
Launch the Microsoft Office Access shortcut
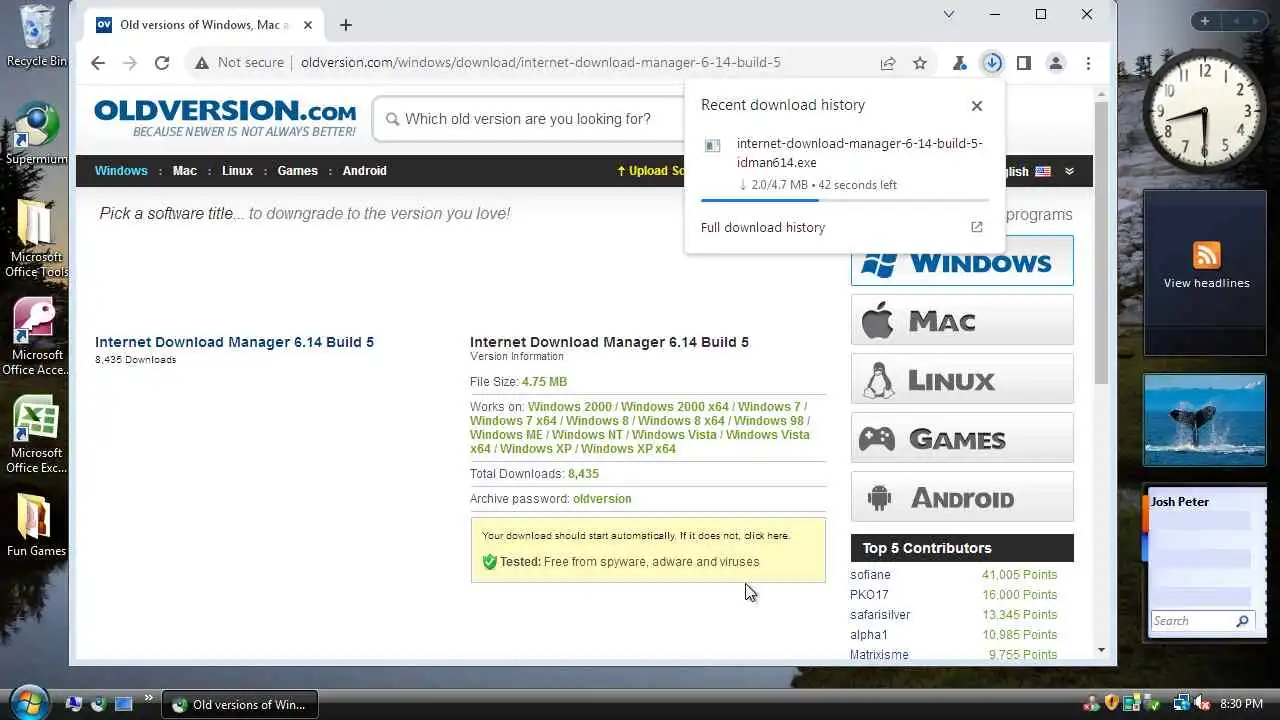coord(37,336)
